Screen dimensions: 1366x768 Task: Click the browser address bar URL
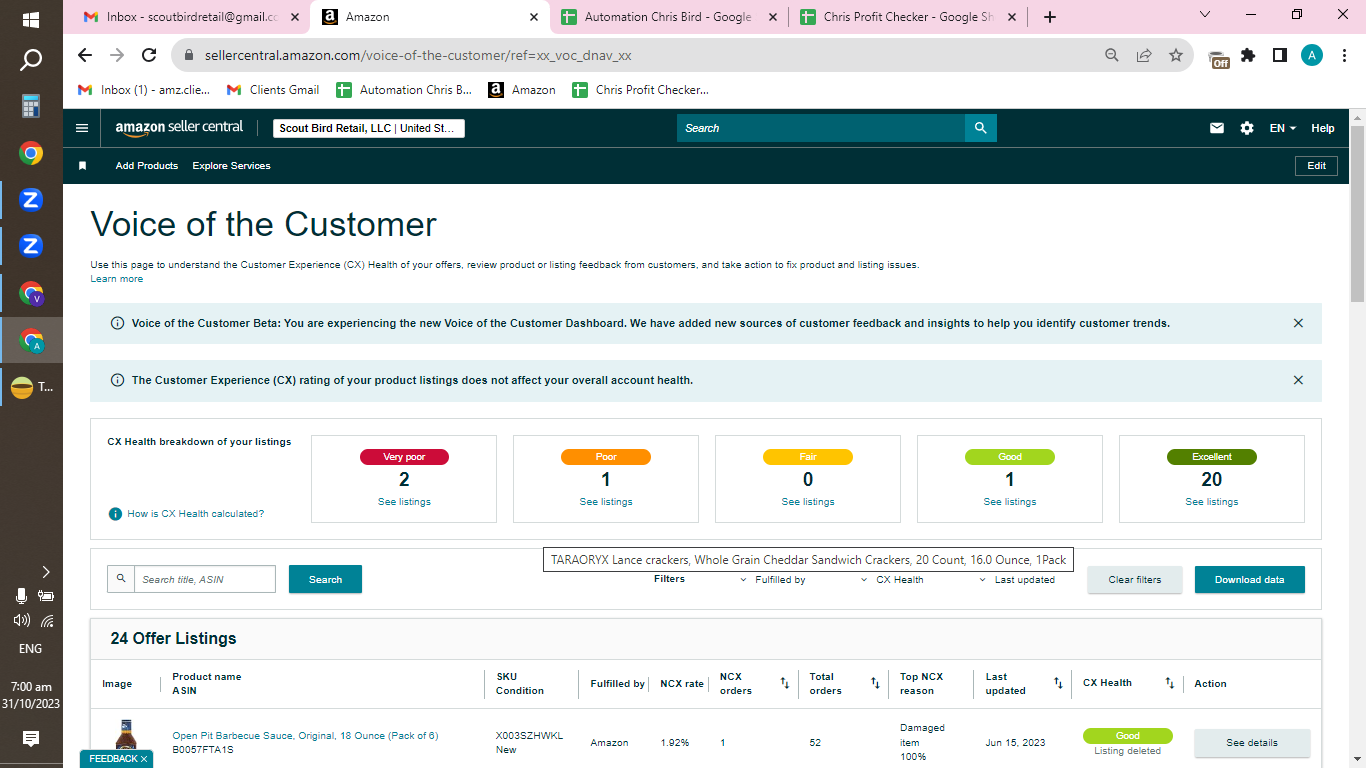pyautogui.click(x=418, y=56)
